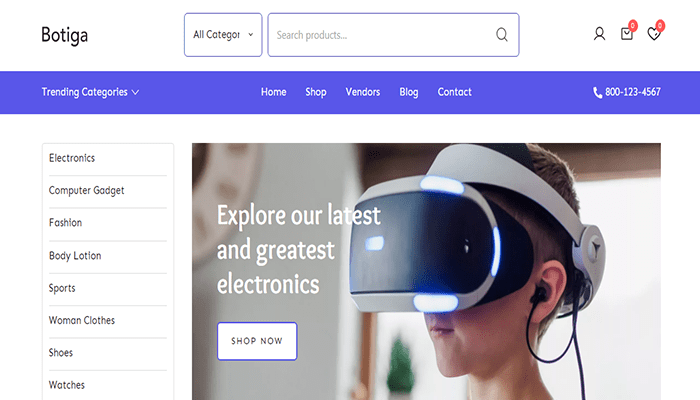Go to the Home menu item
Viewport: 700px width, 400px height.
pyautogui.click(x=274, y=92)
